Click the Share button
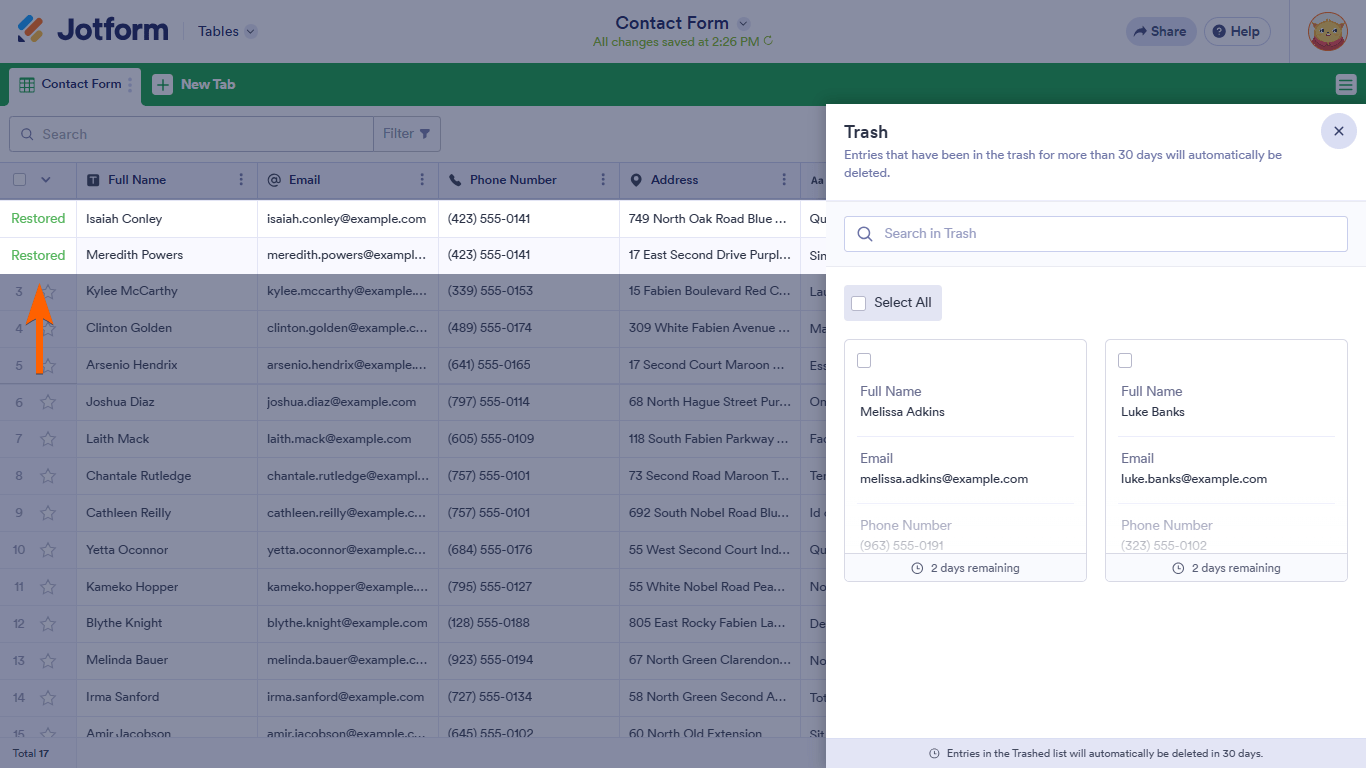The image size is (1366, 768). tap(1160, 31)
